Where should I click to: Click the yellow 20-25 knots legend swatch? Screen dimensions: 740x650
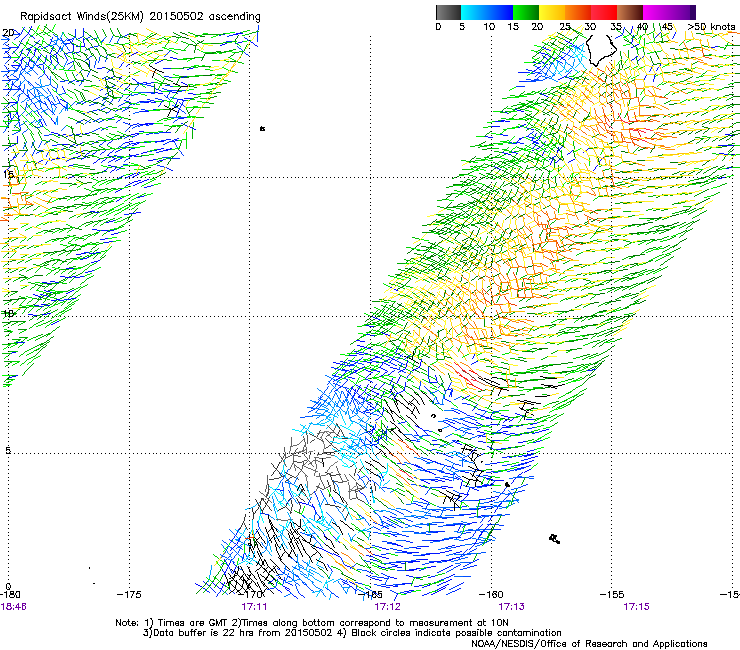(x=551, y=12)
